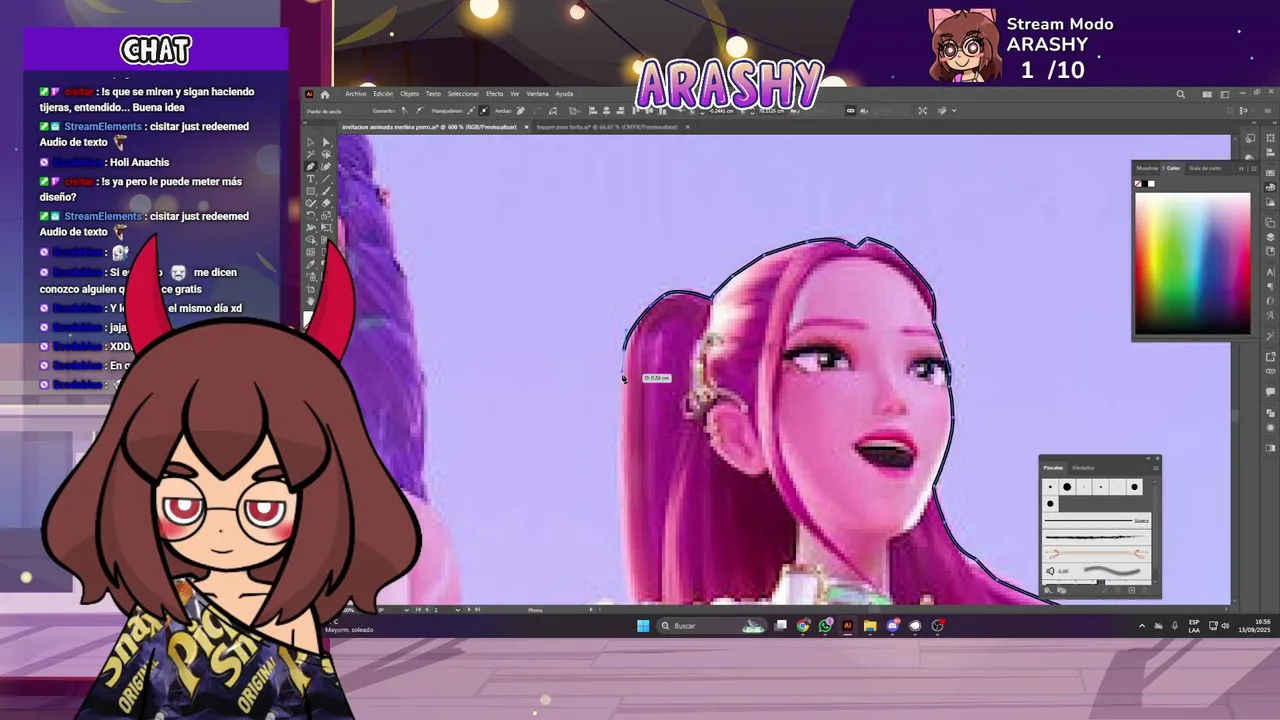This screenshot has height=720, width=1280.
Task: Open the arrange documents icon
Action: coord(1207,94)
